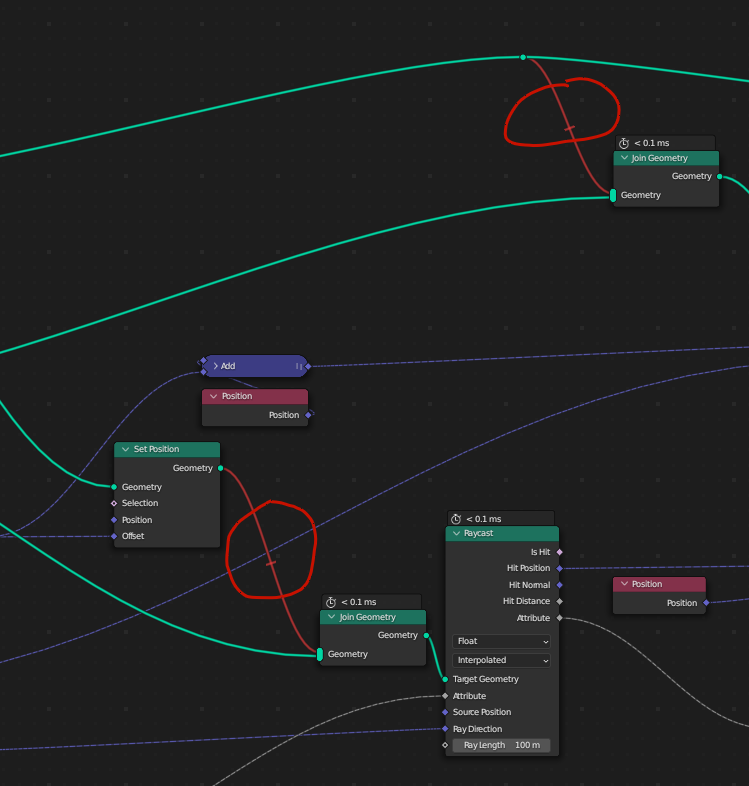The image size is (749, 786).
Task: Expand the collapsed Add node chevron
Action: click(216, 366)
